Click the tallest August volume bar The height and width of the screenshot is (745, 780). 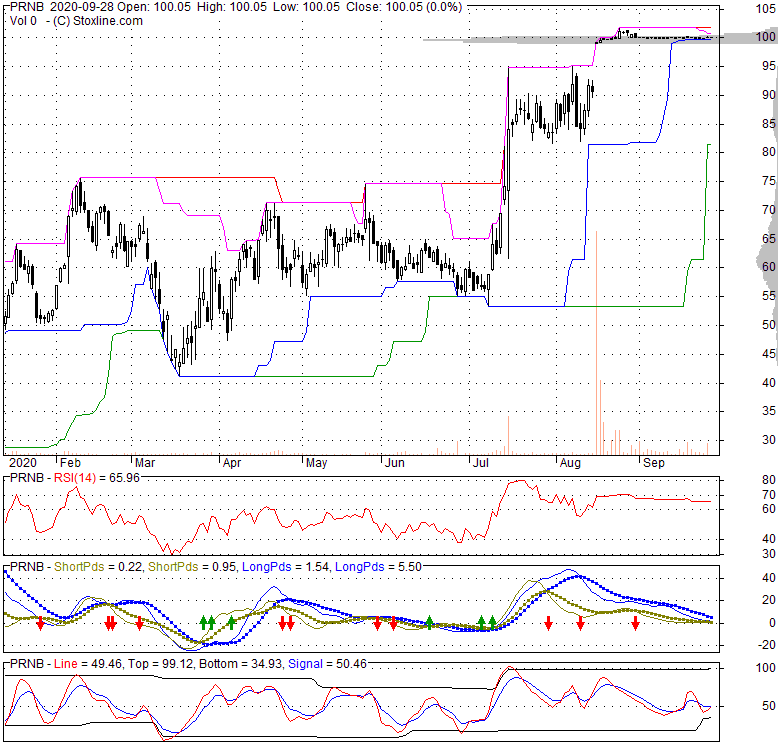(596, 342)
